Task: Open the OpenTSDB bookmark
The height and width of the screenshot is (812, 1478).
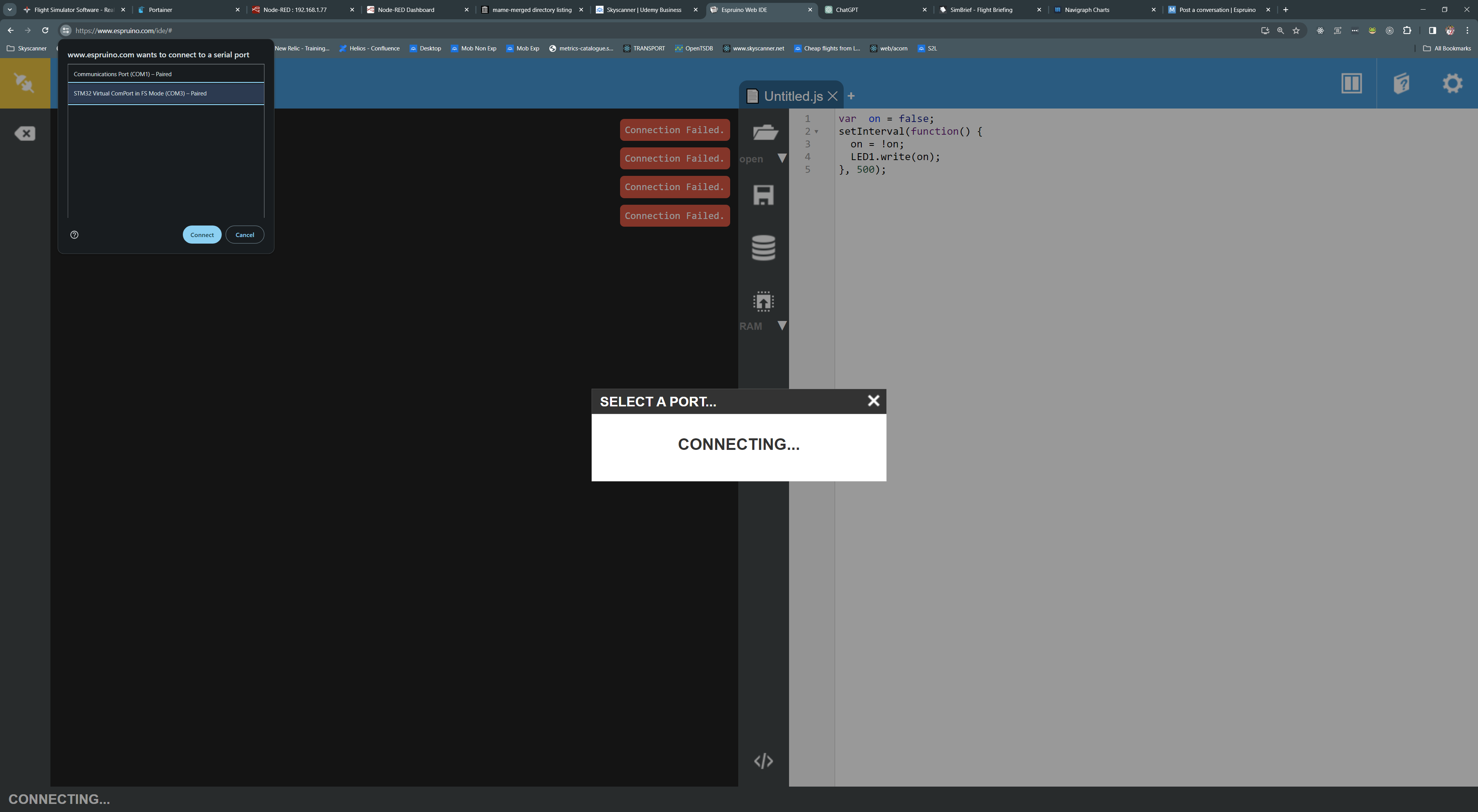Action: tap(694, 48)
